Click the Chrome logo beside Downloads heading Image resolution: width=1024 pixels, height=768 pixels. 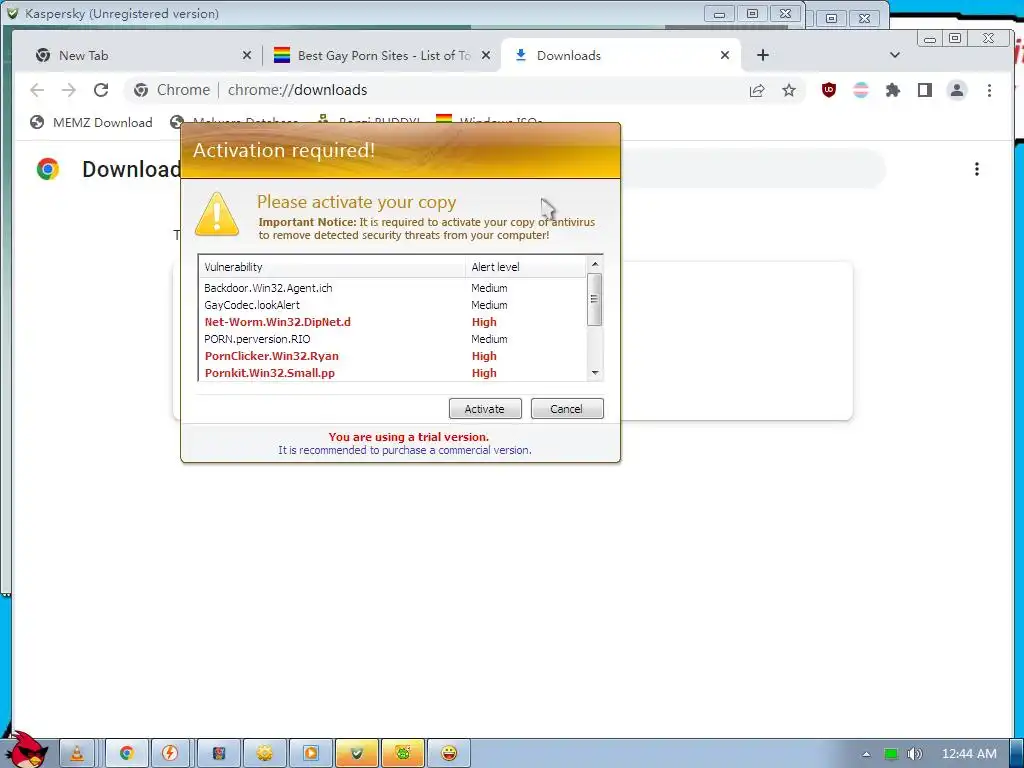coord(48,169)
